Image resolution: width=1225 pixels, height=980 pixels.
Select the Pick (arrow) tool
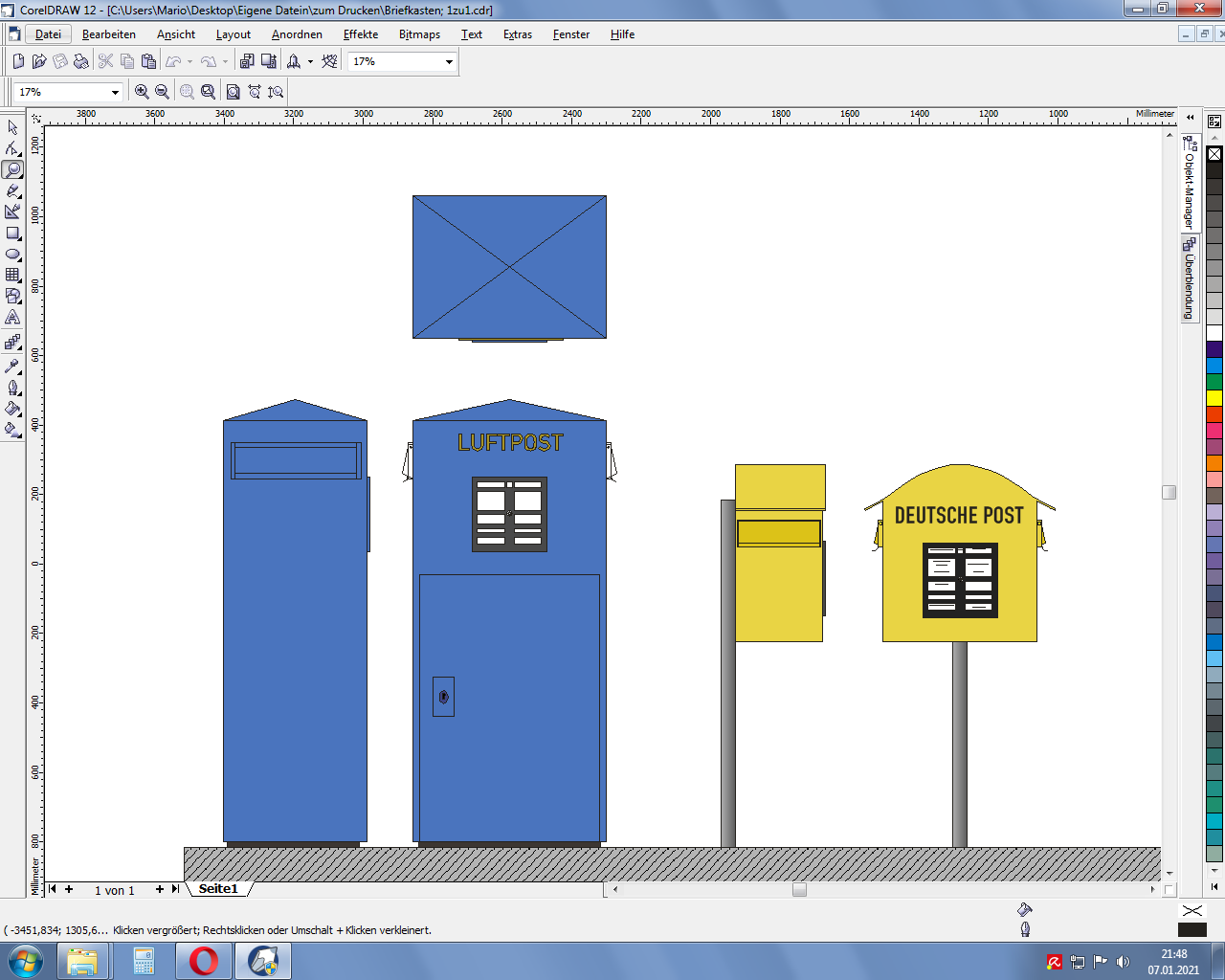point(12,127)
